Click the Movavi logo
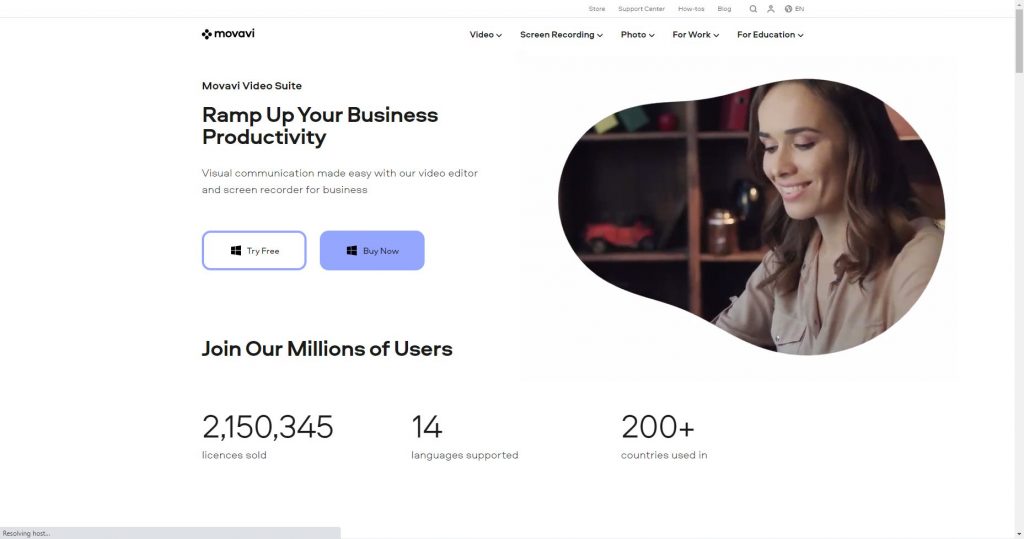The width and height of the screenshot is (1024, 539). click(x=228, y=34)
